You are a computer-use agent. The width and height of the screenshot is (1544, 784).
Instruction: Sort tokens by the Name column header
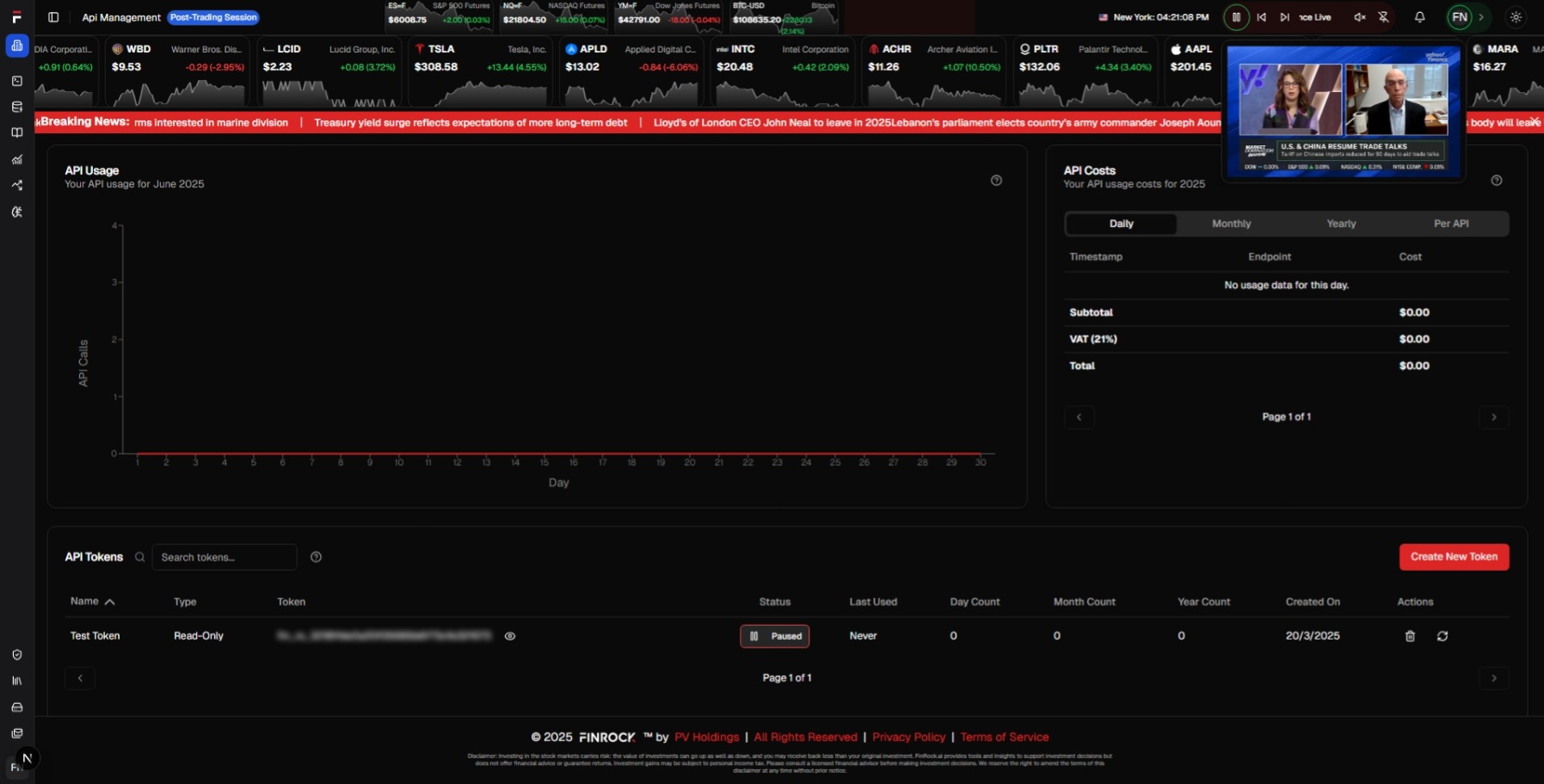[x=92, y=602]
